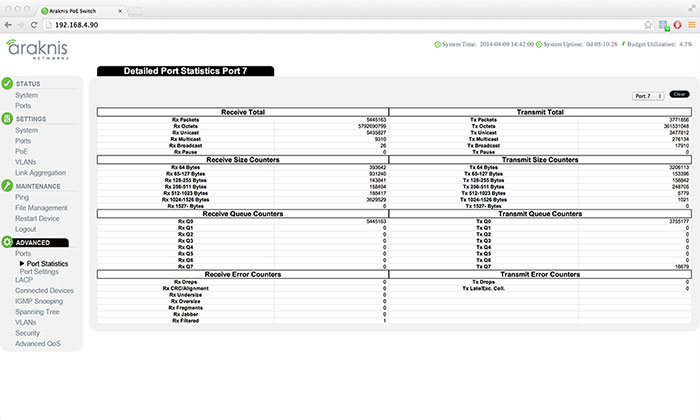This screenshot has width=700, height=420.
Task: Click the Rx CRC/Alignment row label
Action: click(185, 288)
